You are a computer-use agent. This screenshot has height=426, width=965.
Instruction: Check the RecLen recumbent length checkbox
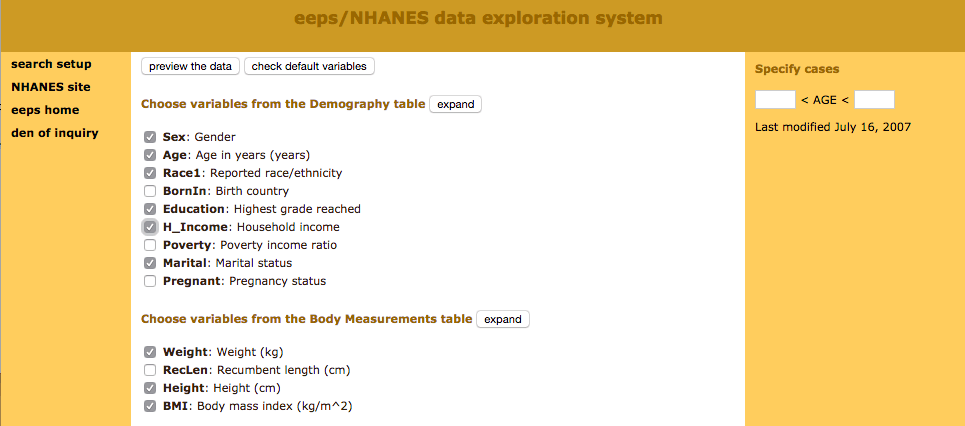coord(150,370)
